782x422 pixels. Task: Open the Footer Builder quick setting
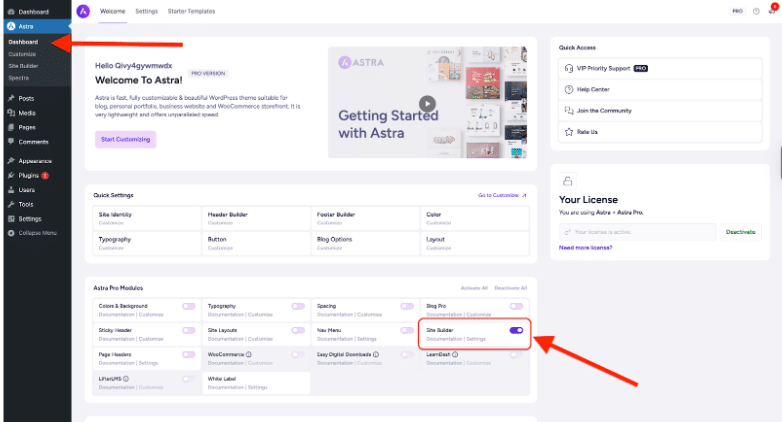click(365, 218)
